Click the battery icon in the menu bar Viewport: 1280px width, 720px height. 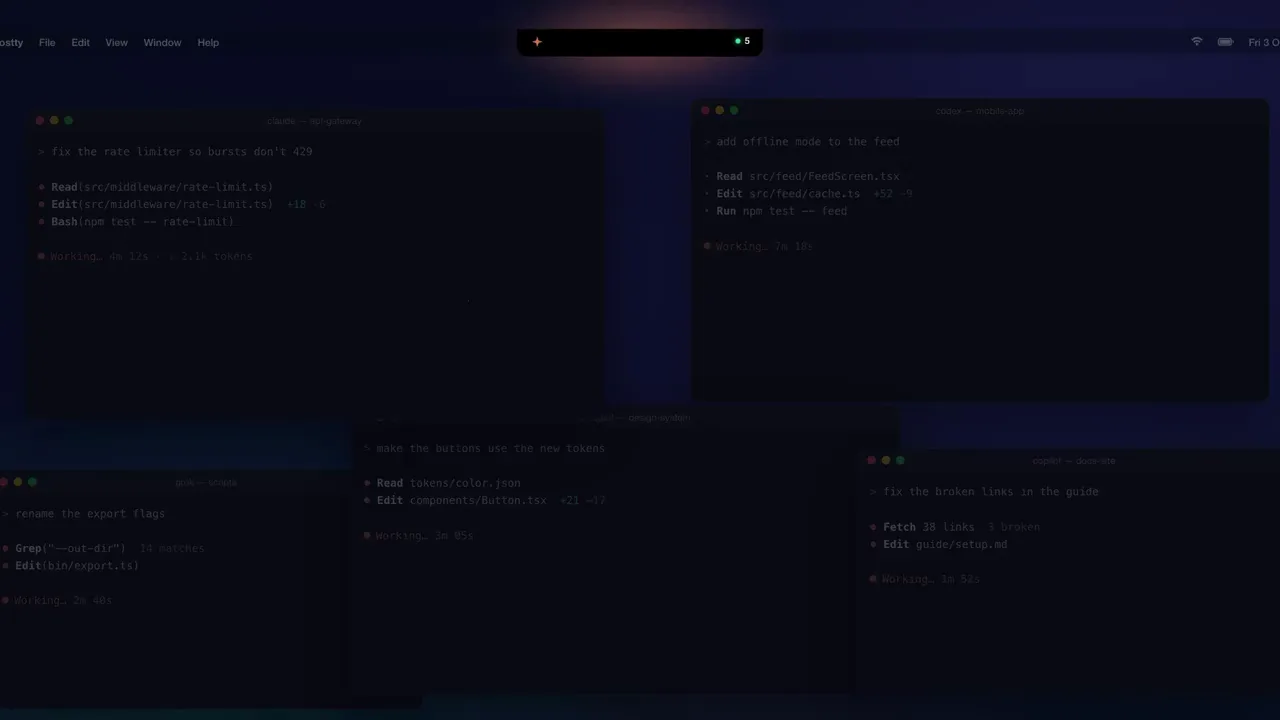(1225, 42)
